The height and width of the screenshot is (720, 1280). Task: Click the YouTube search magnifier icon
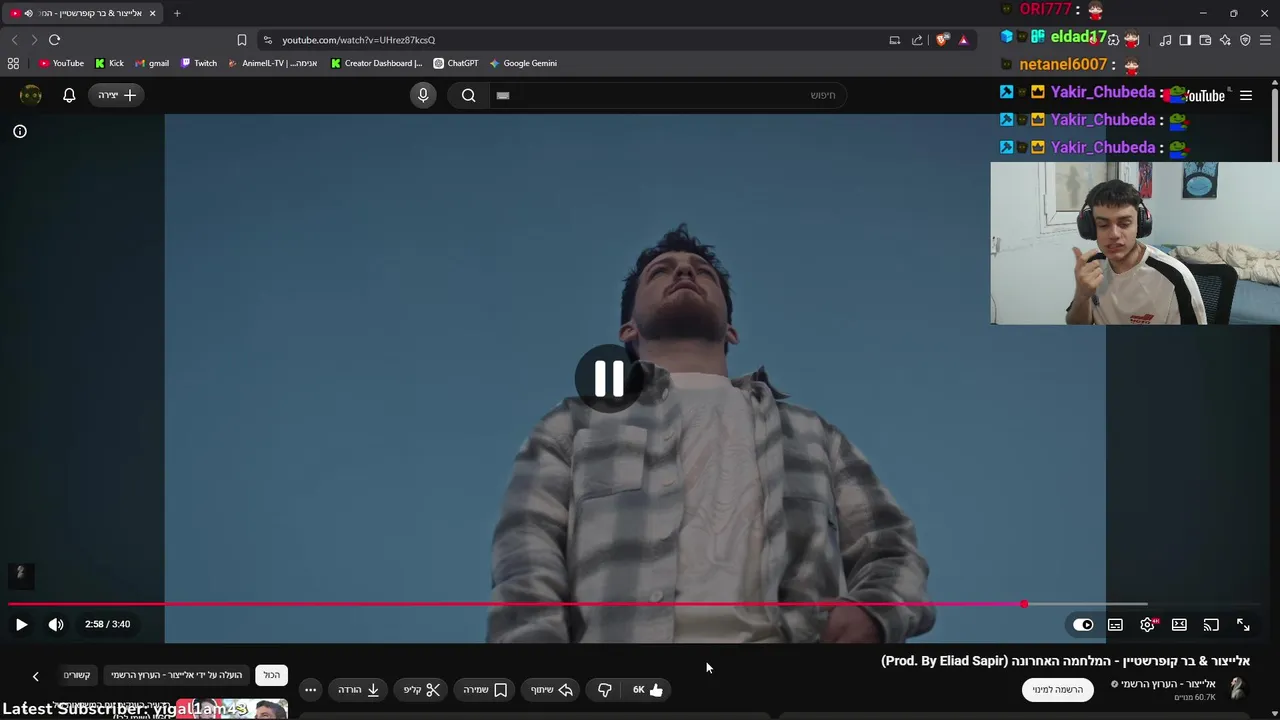click(x=468, y=95)
